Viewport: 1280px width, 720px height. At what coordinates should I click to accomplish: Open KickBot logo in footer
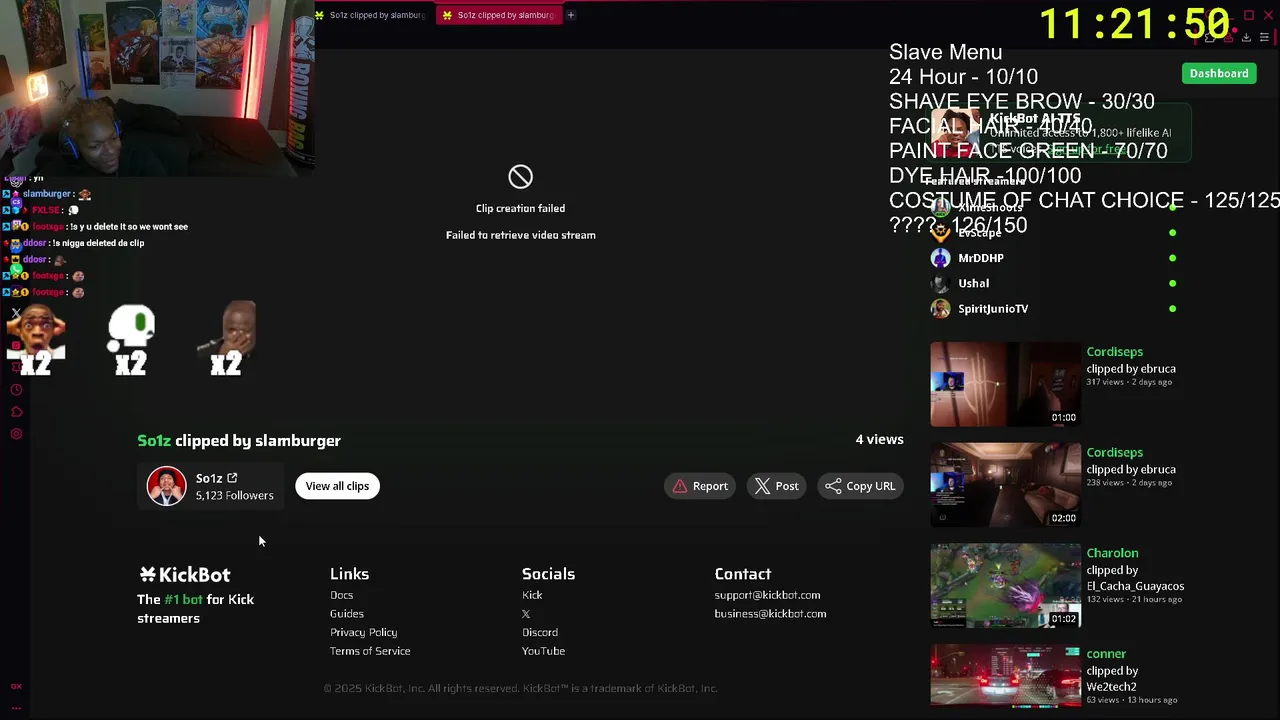185,575
